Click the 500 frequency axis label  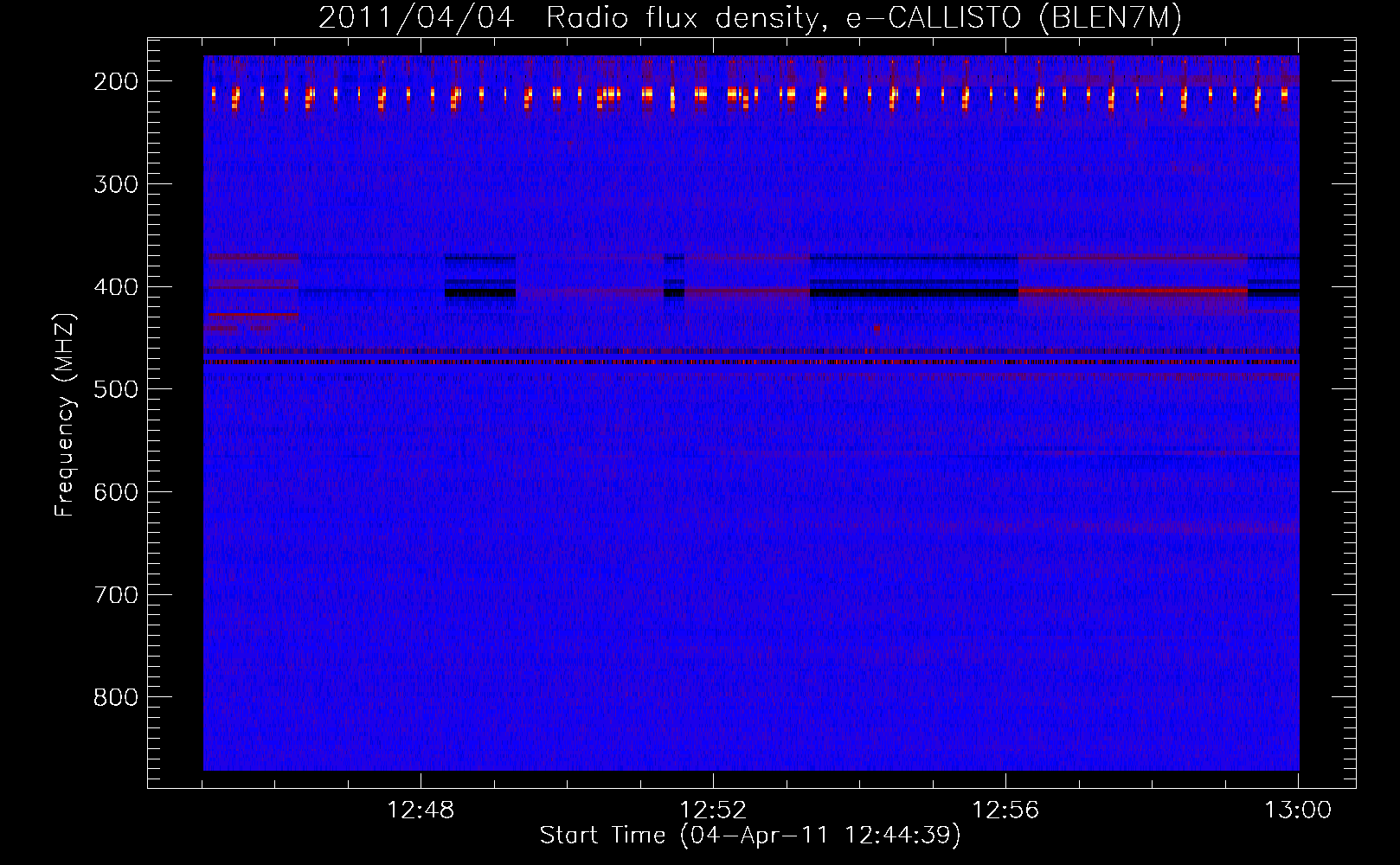coord(115,389)
